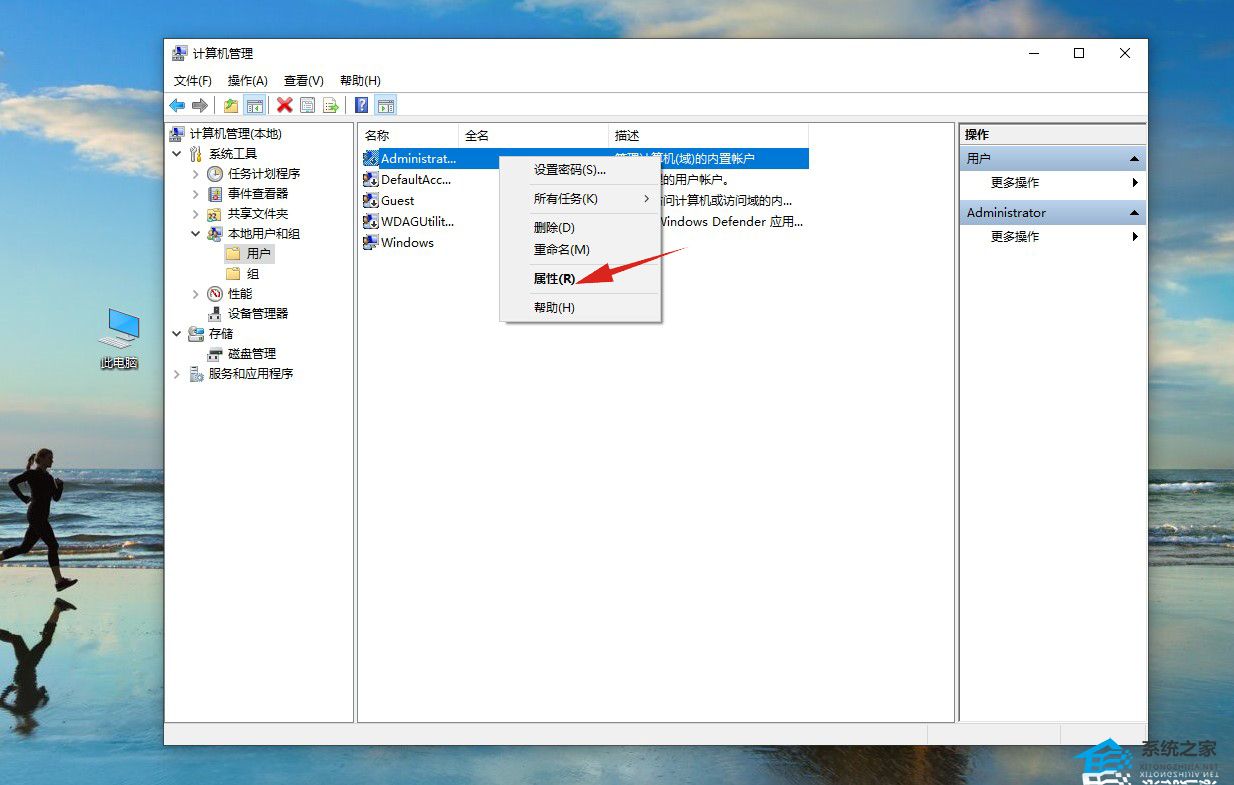Click the Up one level folder icon

pyautogui.click(x=231, y=105)
